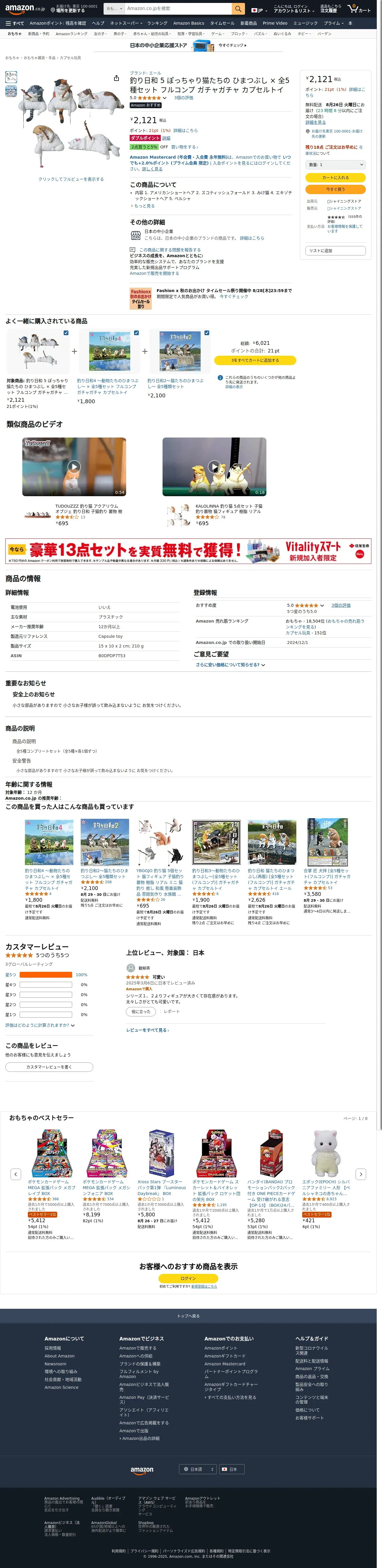
Task: Select the second product thumbnail image
Action: 11,91
